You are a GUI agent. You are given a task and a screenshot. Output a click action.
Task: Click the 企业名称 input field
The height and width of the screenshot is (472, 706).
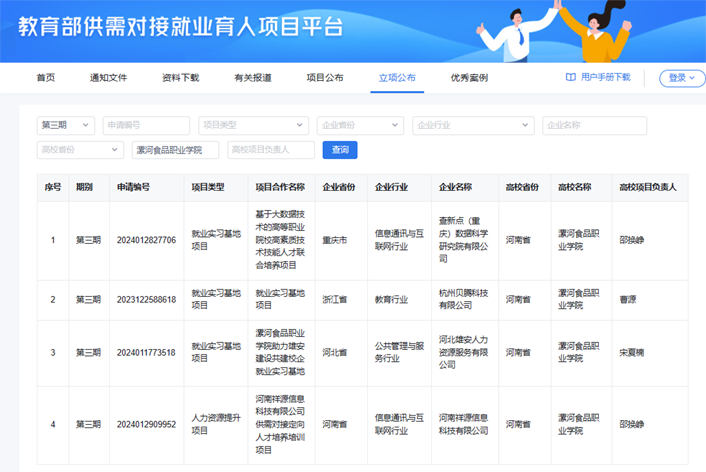point(594,125)
